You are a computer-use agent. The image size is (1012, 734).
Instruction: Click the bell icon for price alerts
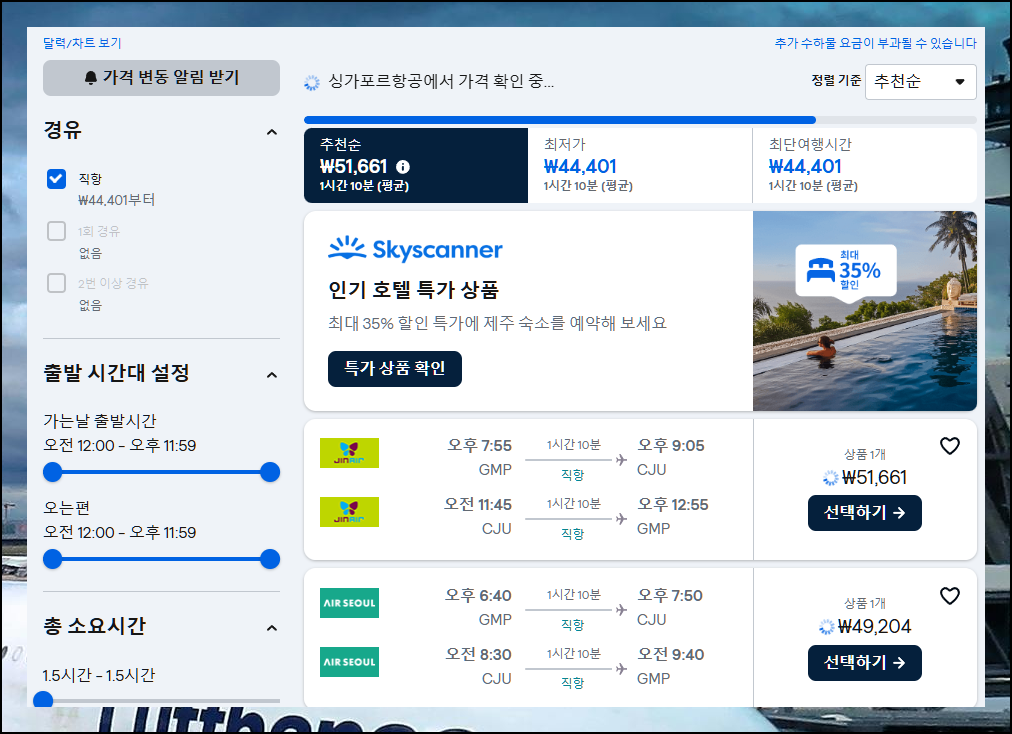(91, 78)
